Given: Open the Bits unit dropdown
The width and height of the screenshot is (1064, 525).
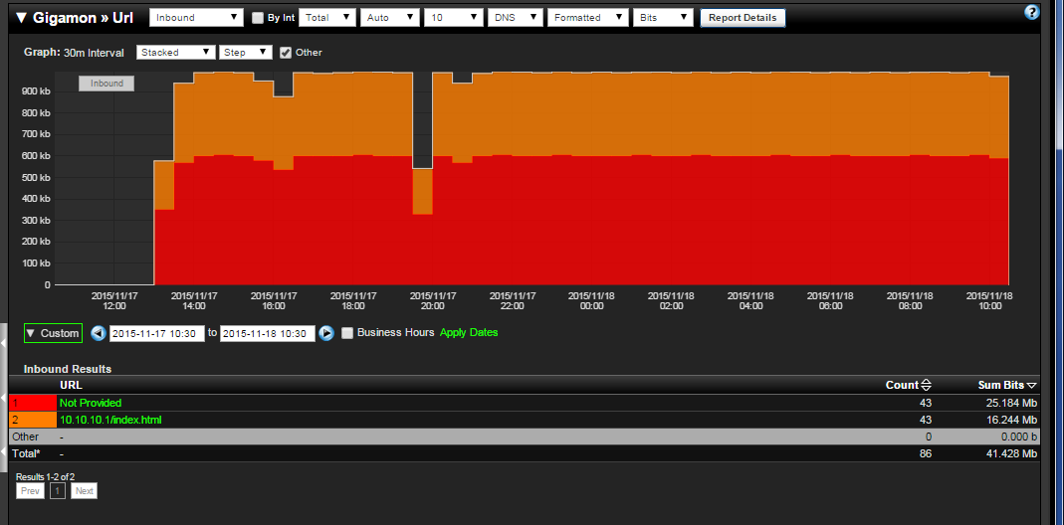Looking at the screenshot, I should (x=663, y=18).
